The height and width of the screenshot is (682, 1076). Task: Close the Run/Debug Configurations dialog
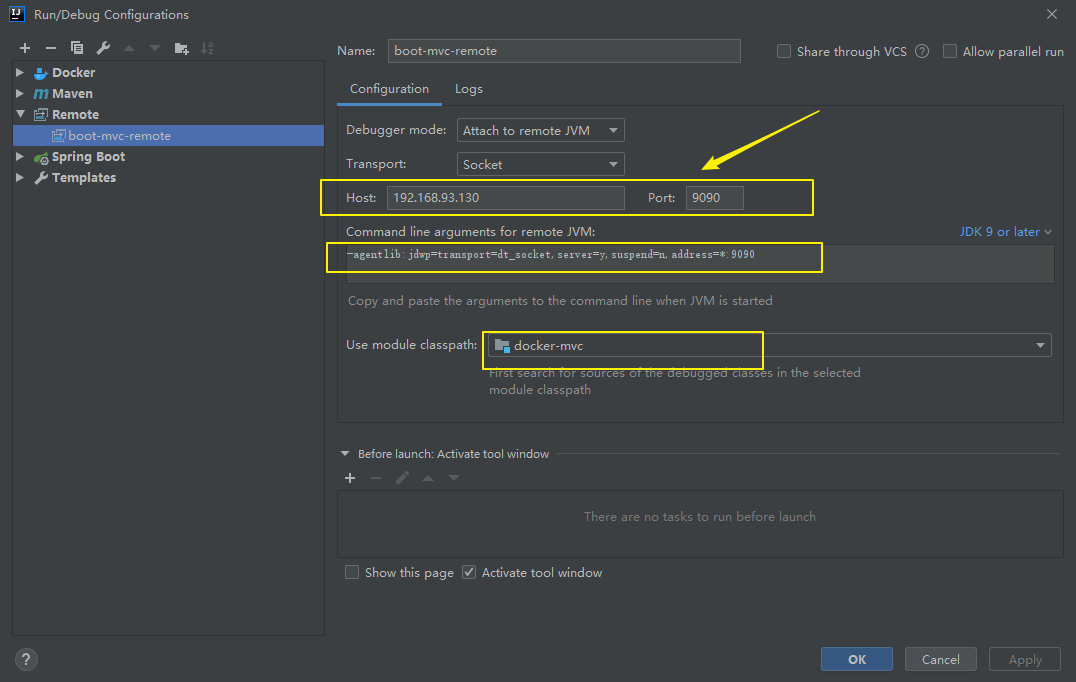[1051, 14]
